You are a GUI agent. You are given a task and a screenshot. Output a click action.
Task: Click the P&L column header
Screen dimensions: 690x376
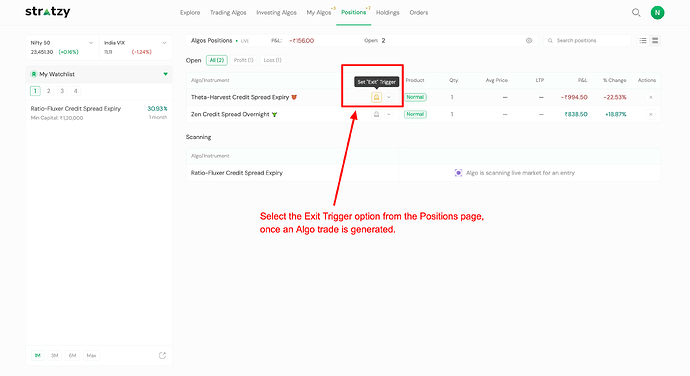coord(582,80)
